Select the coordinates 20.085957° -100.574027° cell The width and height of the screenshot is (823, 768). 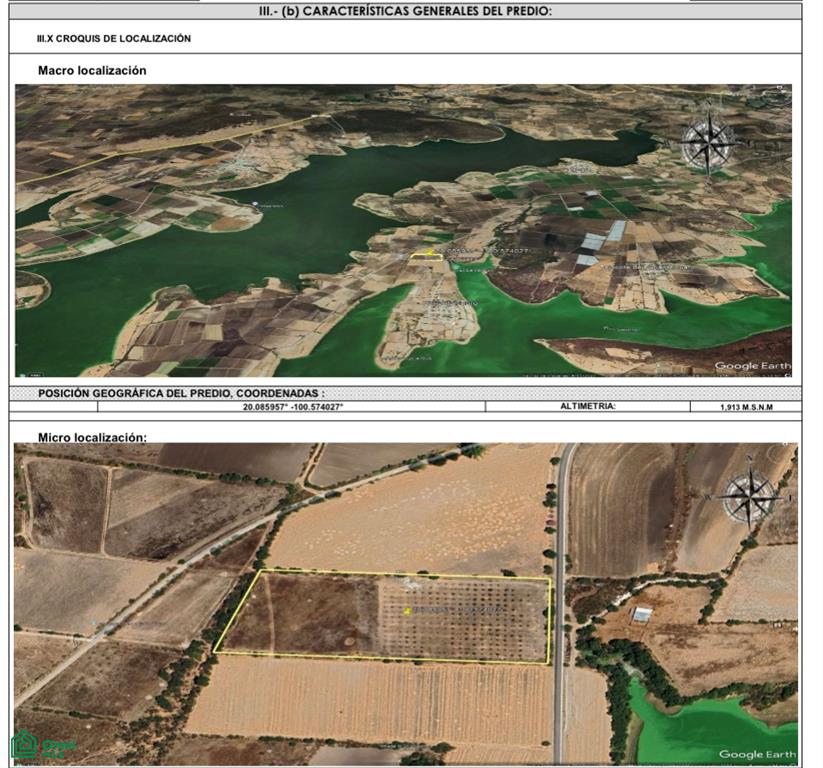tap(291, 406)
